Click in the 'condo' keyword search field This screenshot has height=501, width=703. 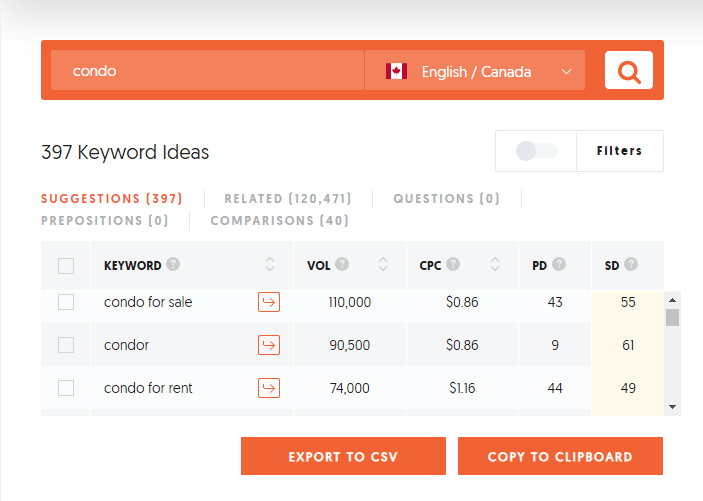click(x=207, y=71)
